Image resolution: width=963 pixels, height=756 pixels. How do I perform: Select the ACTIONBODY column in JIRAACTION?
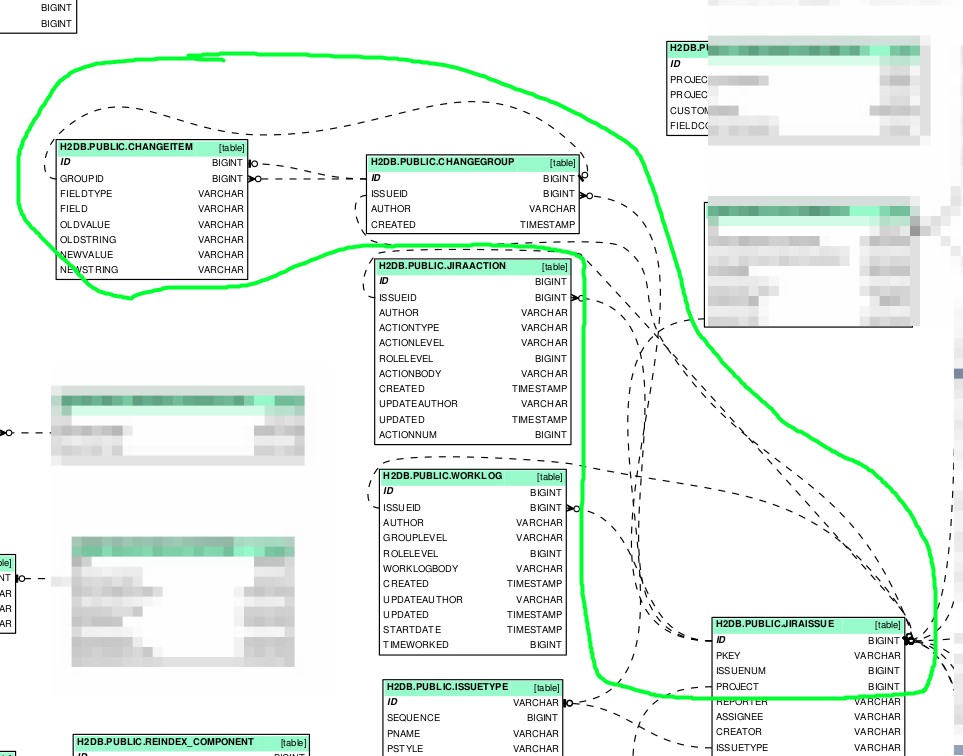(472, 373)
